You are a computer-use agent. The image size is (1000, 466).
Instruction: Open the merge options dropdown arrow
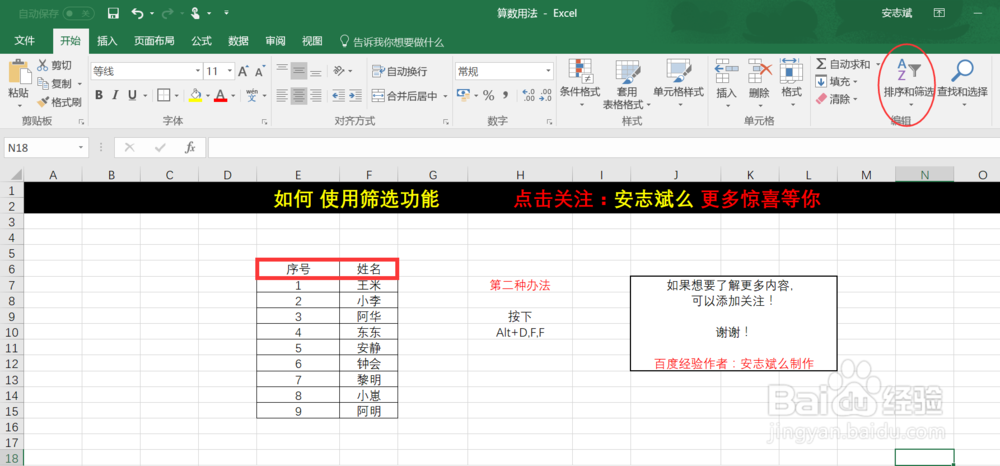pos(445,96)
